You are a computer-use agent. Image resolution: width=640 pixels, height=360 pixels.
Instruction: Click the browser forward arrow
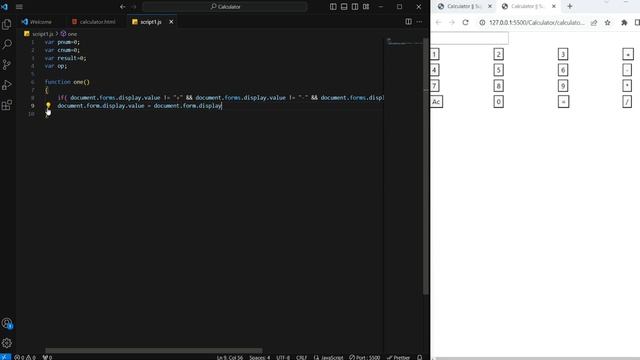coord(452,22)
